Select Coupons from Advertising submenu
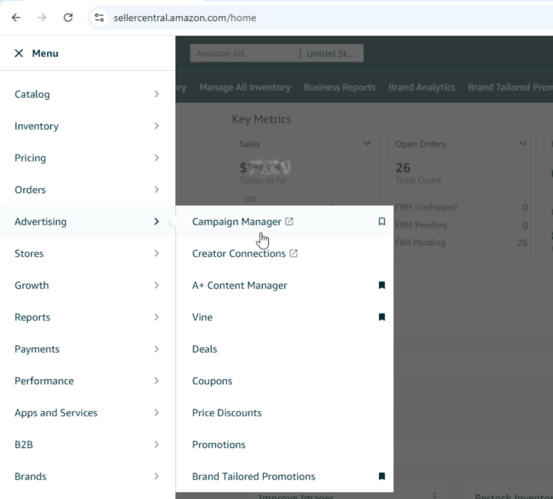This screenshot has height=499, width=553. [x=212, y=381]
